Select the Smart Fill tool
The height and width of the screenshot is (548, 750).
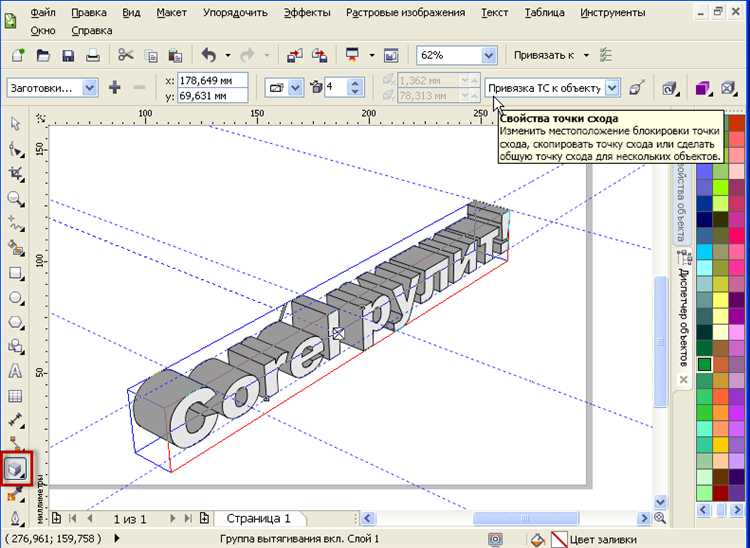pos(16,248)
